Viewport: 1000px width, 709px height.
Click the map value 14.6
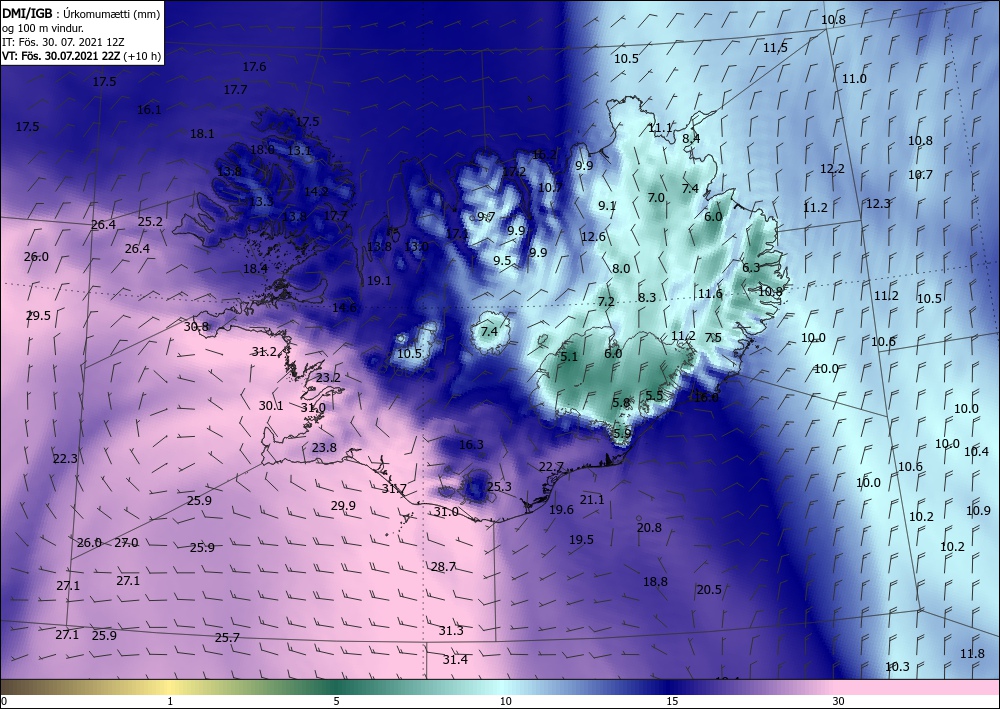coord(344,307)
